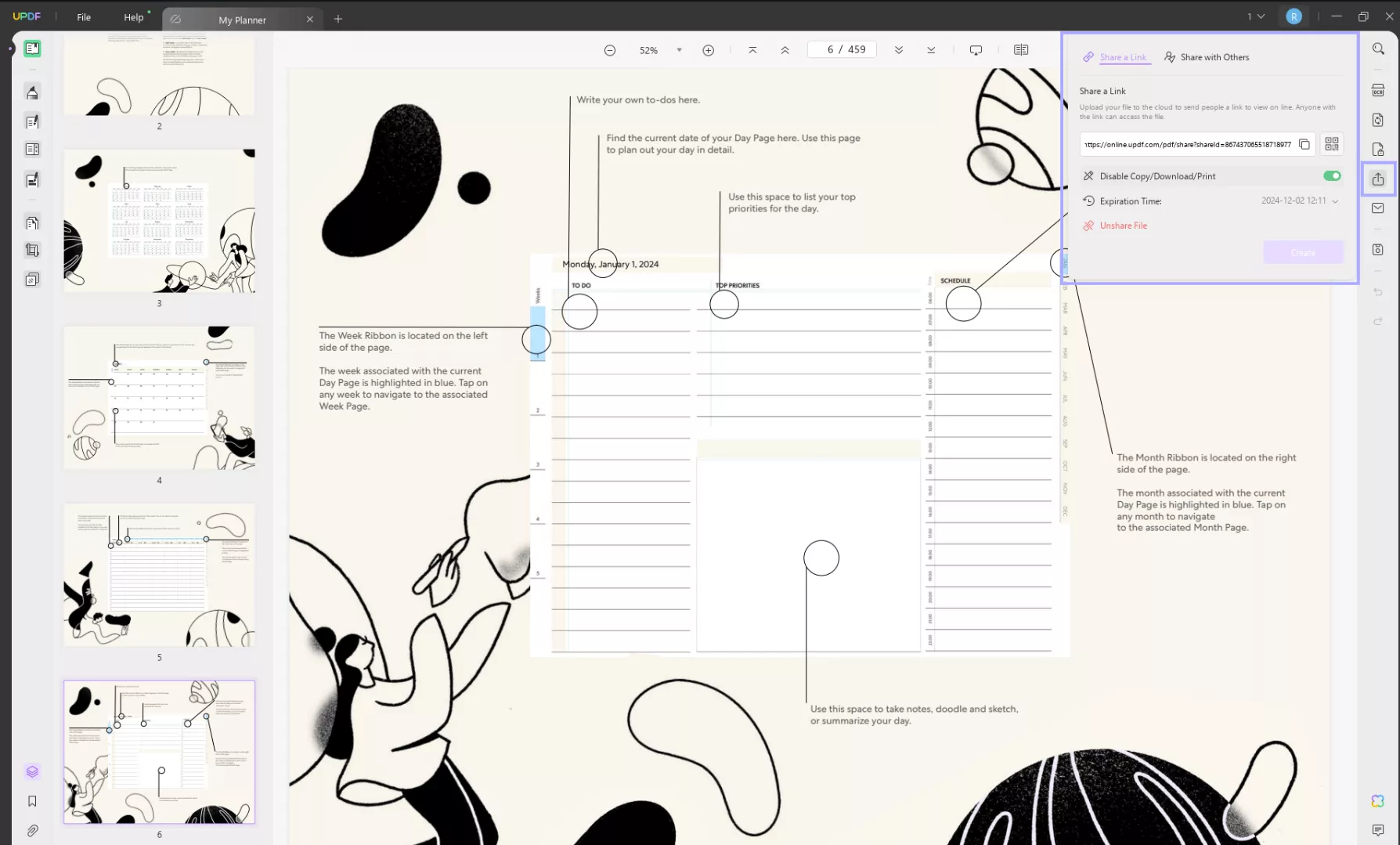Click the zoom in plus icon

point(709,50)
